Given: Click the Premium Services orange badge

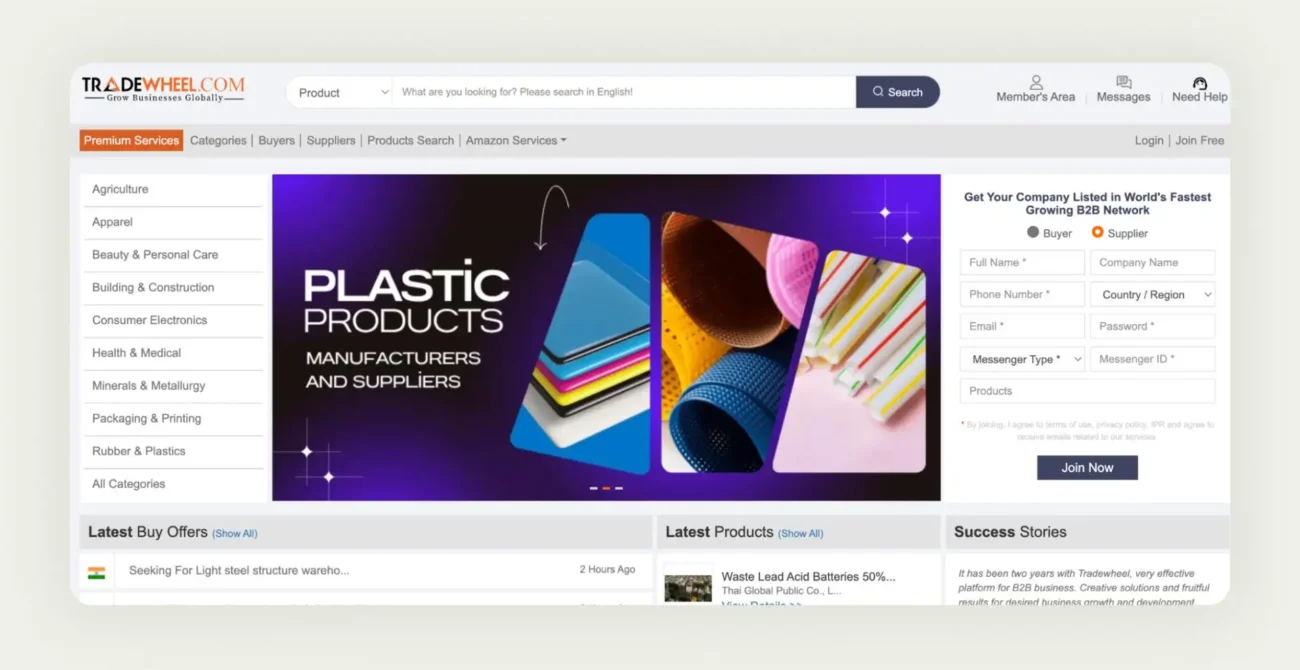Looking at the screenshot, I should (x=130, y=140).
